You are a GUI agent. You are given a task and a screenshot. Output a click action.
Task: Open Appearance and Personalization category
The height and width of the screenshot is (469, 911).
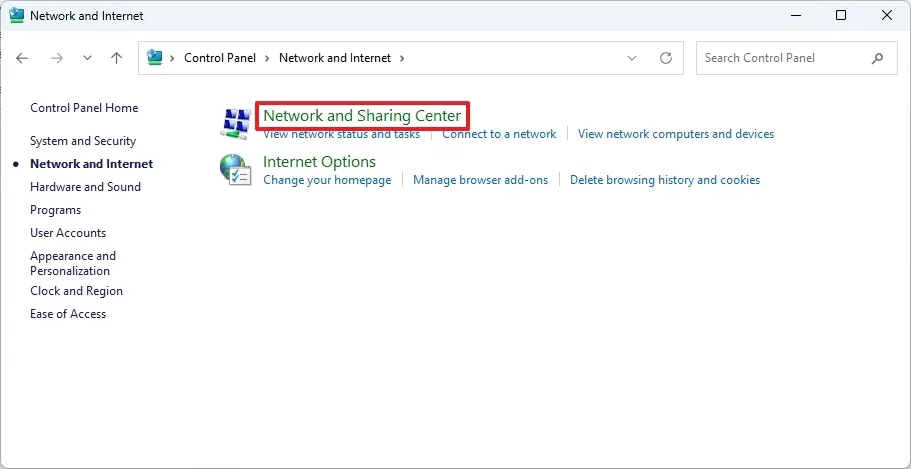pyautogui.click(x=73, y=263)
